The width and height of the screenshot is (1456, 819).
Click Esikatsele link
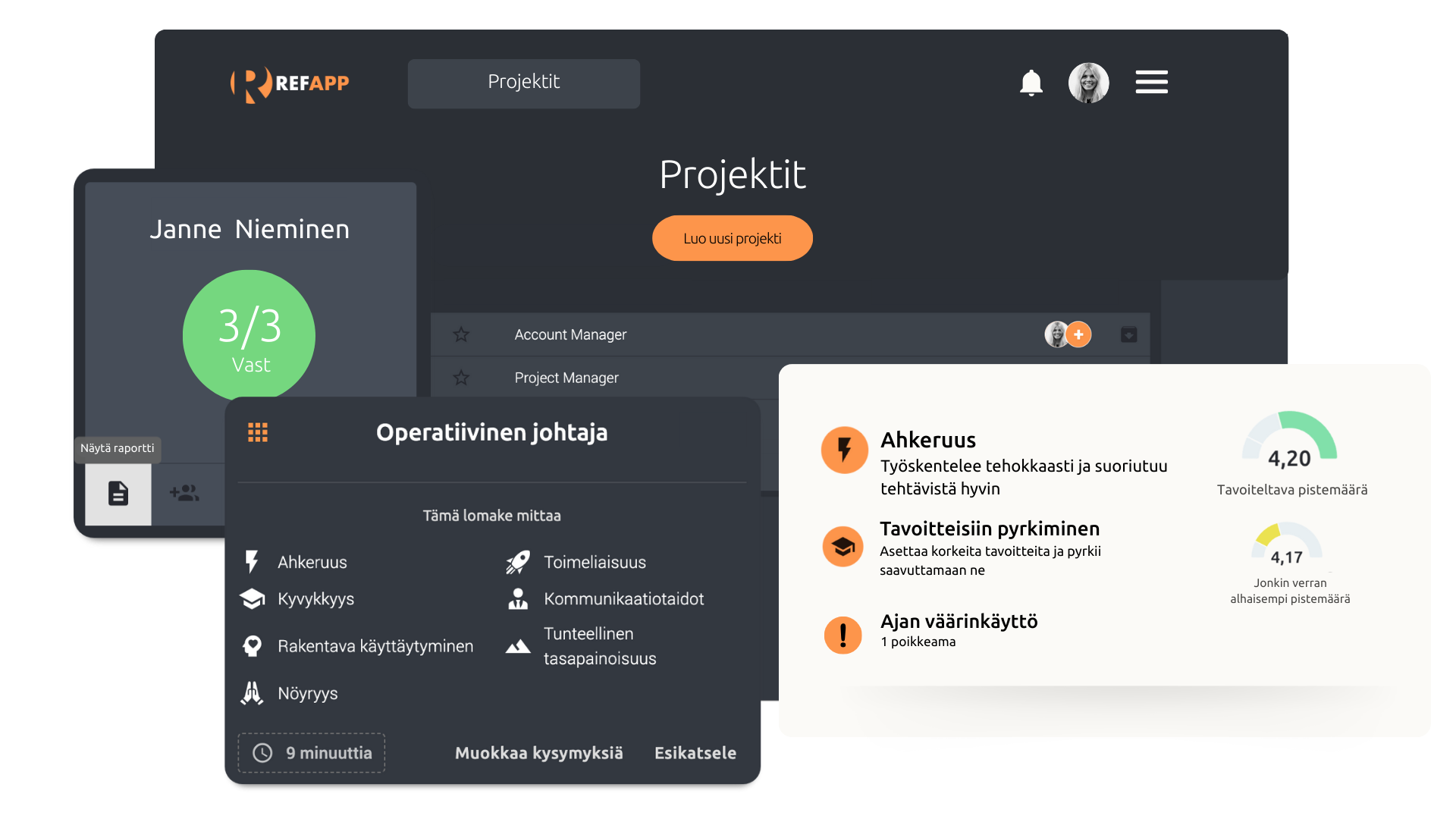[695, 753]
